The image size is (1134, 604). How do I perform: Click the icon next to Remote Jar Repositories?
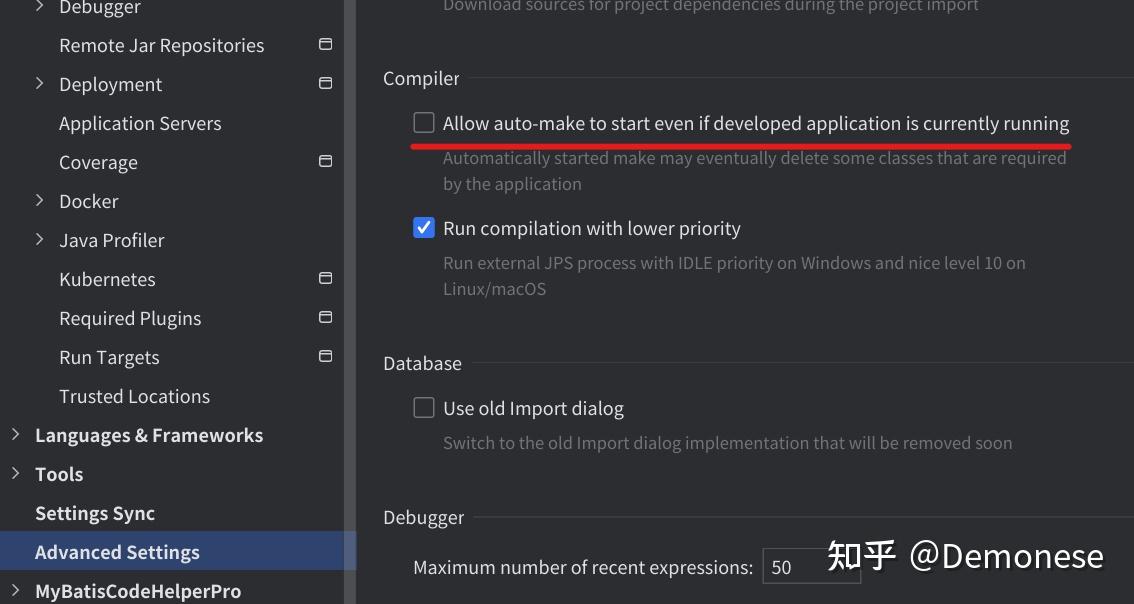[x=324, y=44]
